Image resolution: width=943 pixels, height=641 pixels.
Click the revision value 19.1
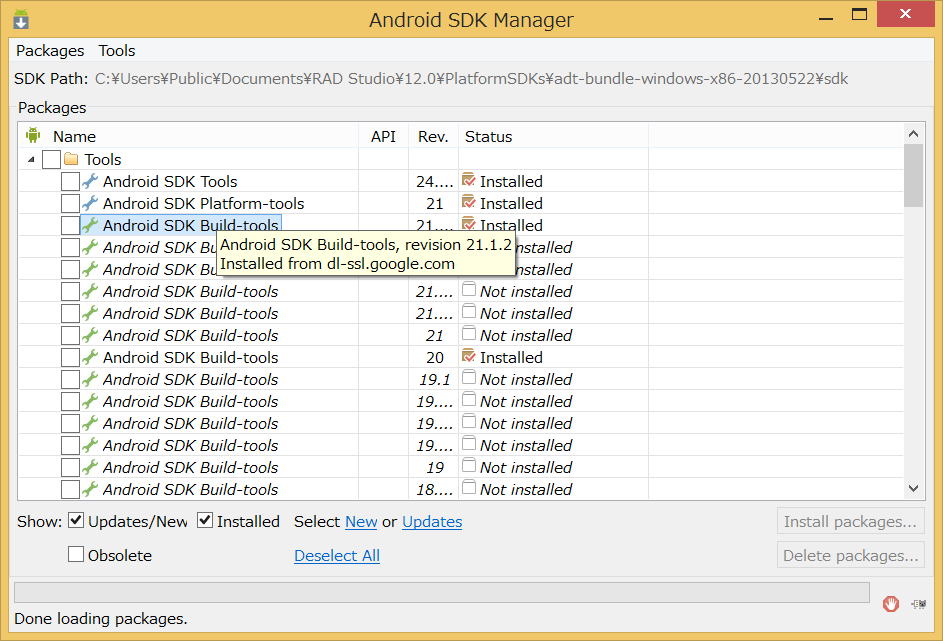click(435, 379)
